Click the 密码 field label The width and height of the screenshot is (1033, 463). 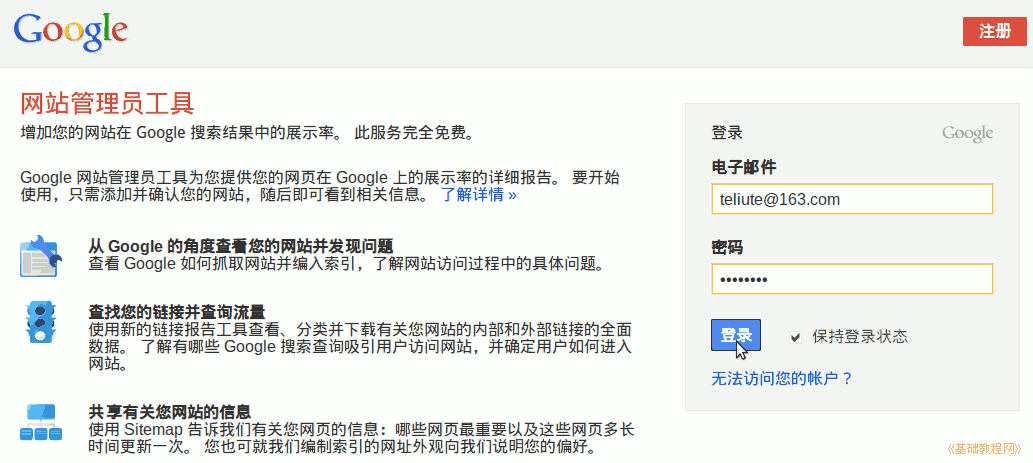coord(727,247)
